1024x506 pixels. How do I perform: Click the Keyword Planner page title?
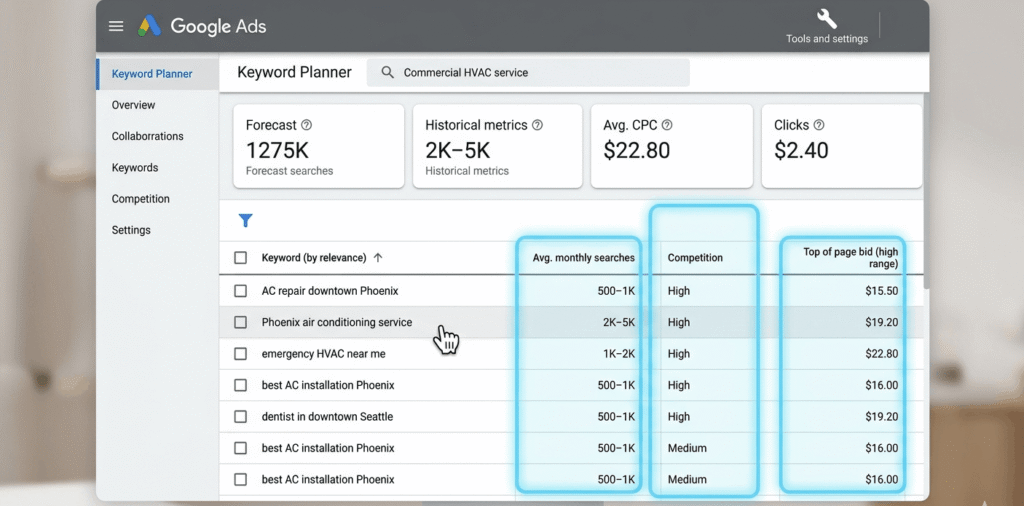pos(294,72)
